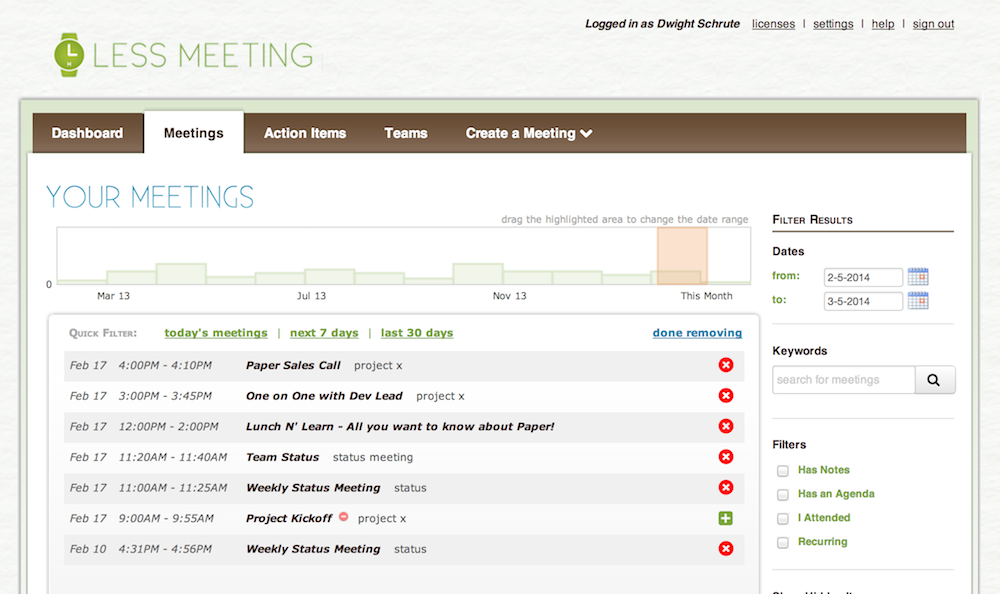Click the Has an Agenda filter label
Screen dimensions: 1000x594
(x=836, y=494)
